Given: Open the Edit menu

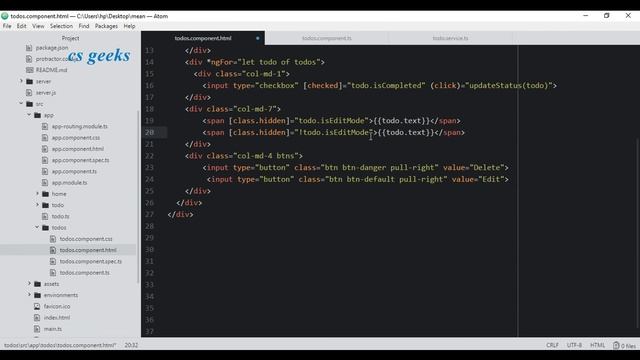Looking at the screenshot, I should pyautogui.click(x=21, y=26).
